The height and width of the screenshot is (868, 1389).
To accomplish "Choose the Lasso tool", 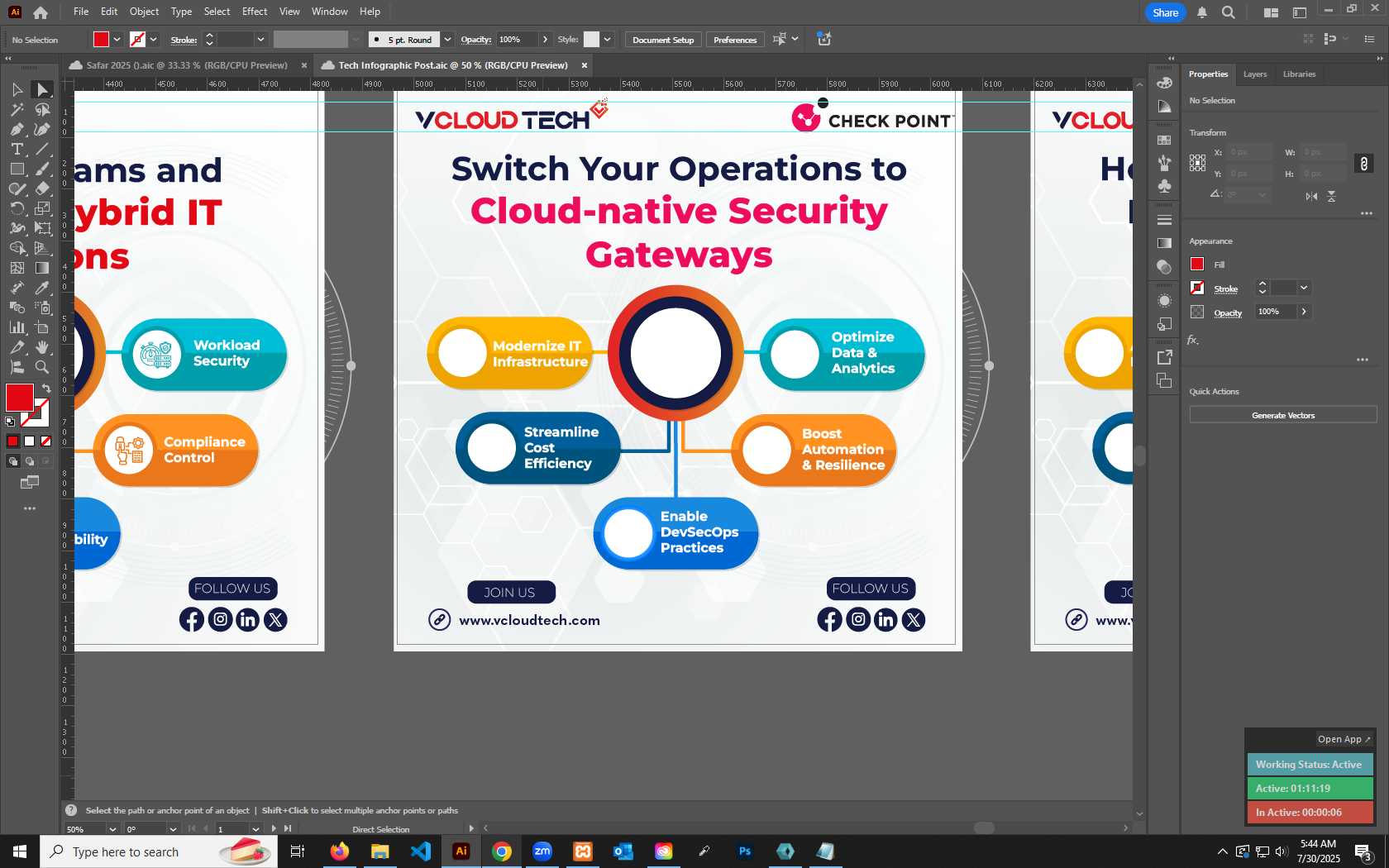I will point(42,109).
